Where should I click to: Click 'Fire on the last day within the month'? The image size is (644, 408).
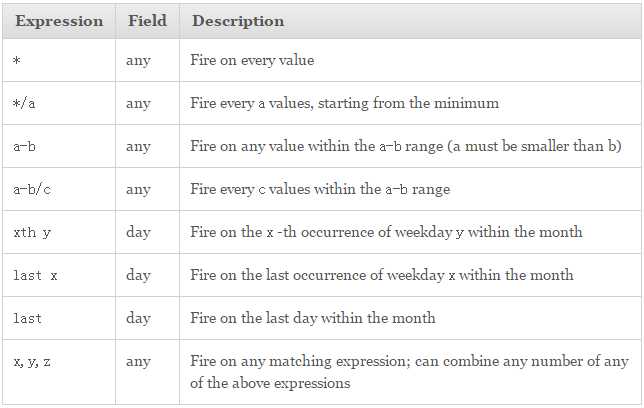coord(313,318)
